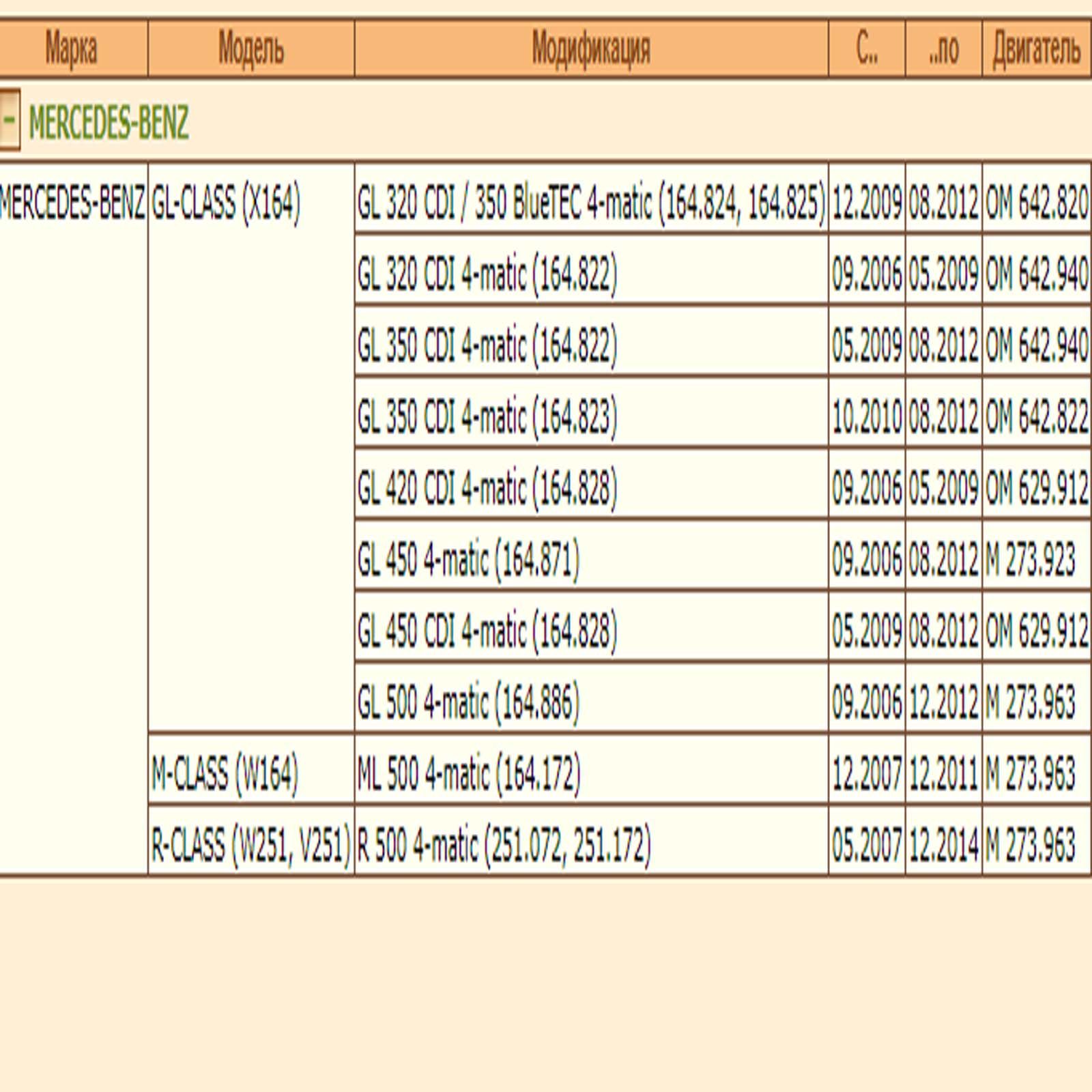Select GL 450 4-matic (164.871) row

click(468, 560)
